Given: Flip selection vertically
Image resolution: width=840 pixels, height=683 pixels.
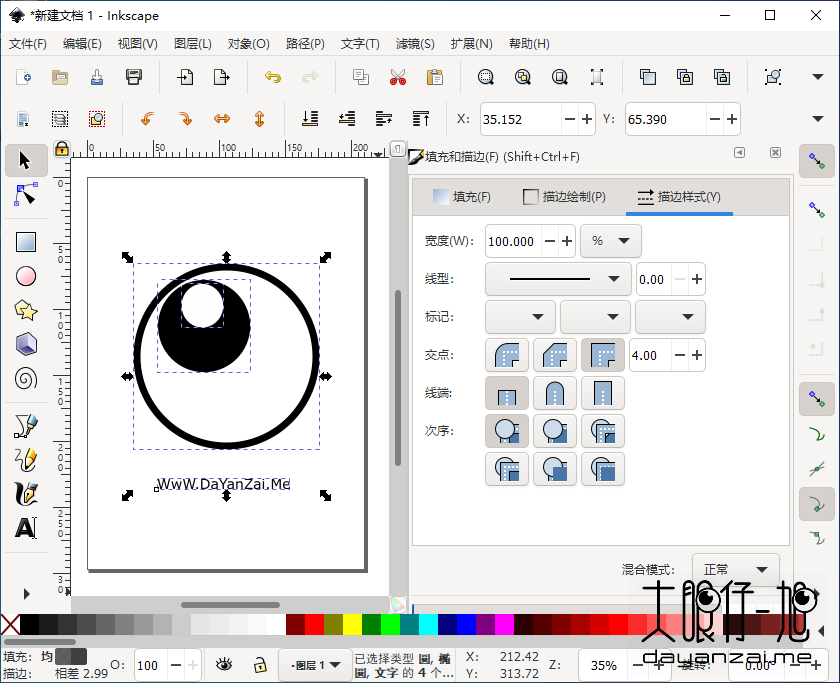Looking at the screenshot, I should (x=259, y=118).
